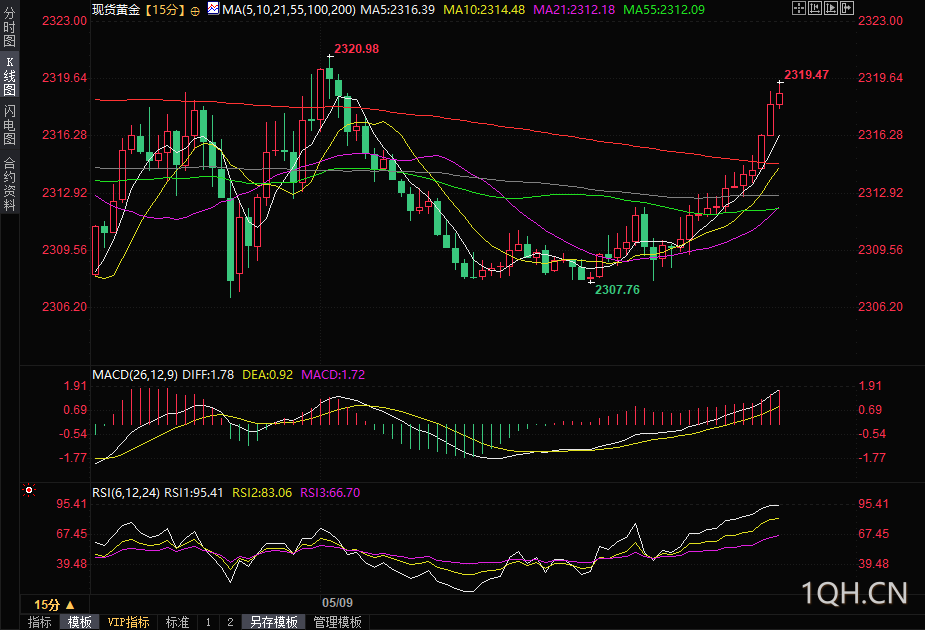Select template slot 2
925x630 pixels.
(230, 622)
